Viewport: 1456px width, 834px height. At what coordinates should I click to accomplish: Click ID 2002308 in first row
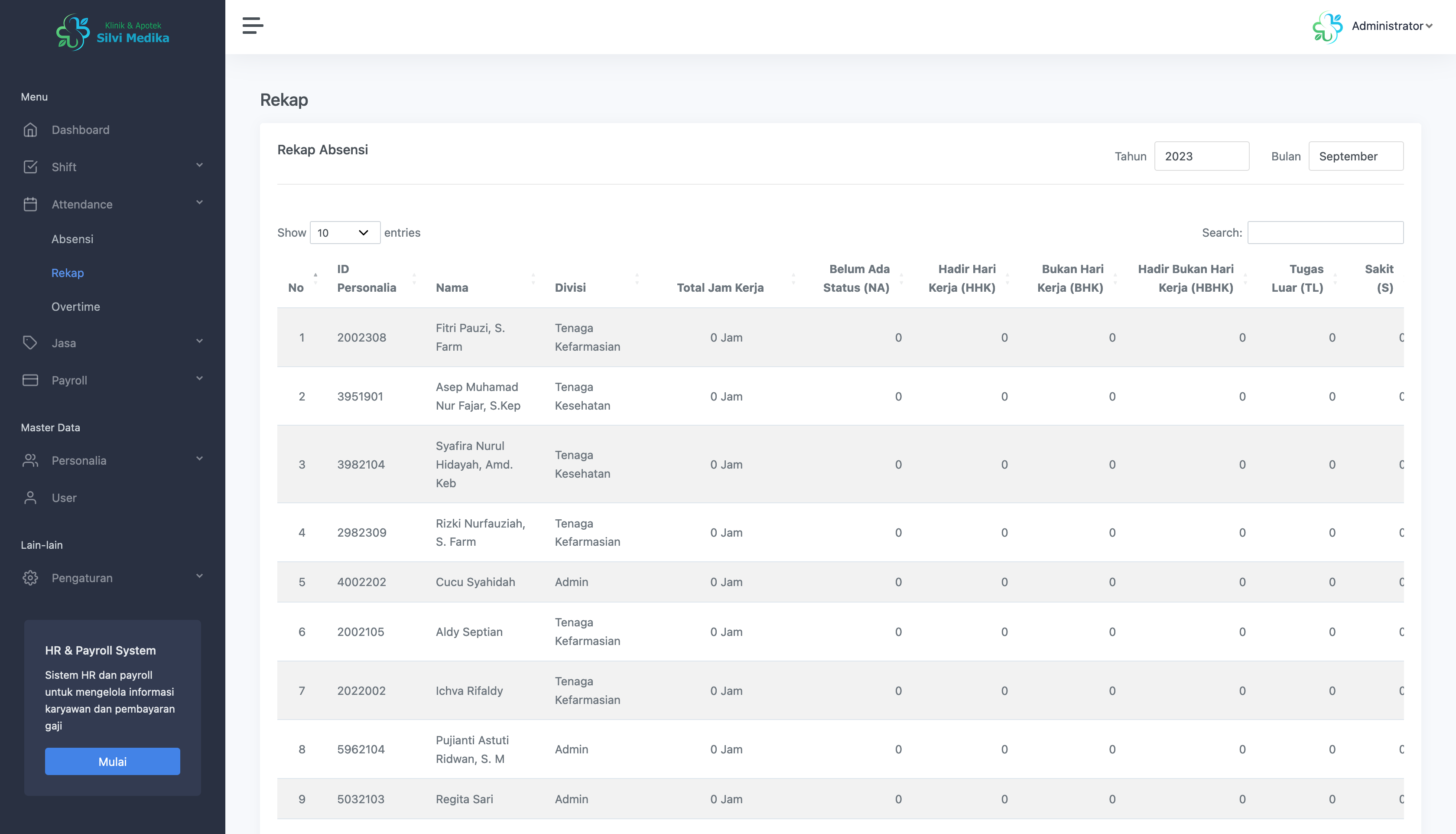pos(361,338)
